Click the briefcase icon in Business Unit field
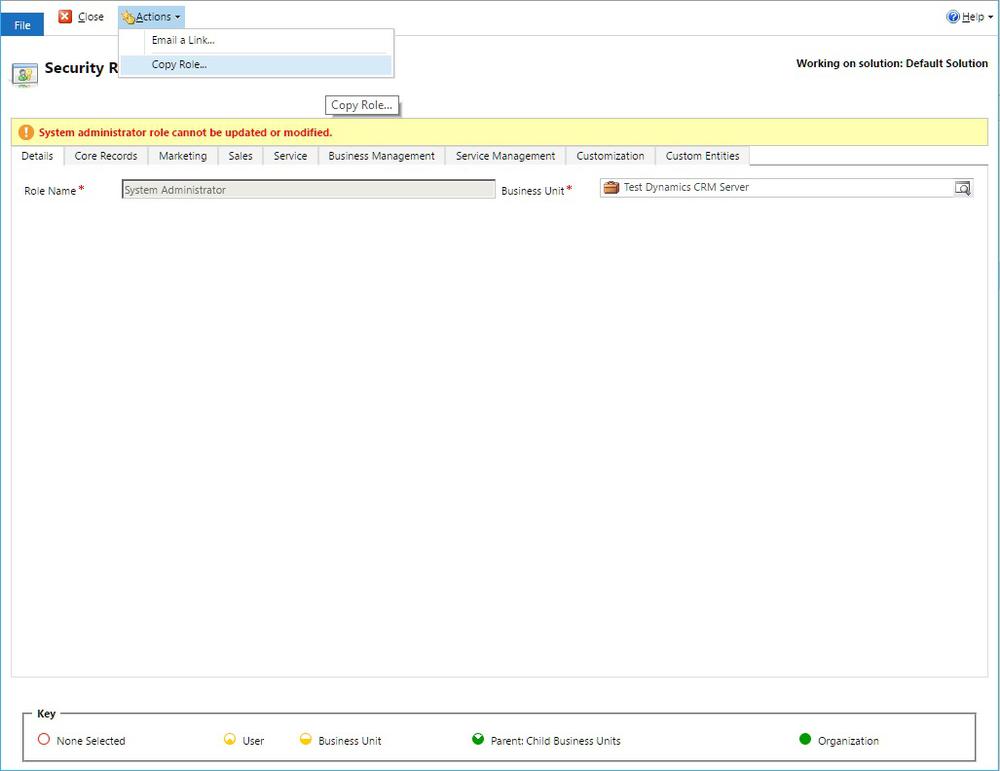This screenshot has width=1000, height=771. (608, 187)
